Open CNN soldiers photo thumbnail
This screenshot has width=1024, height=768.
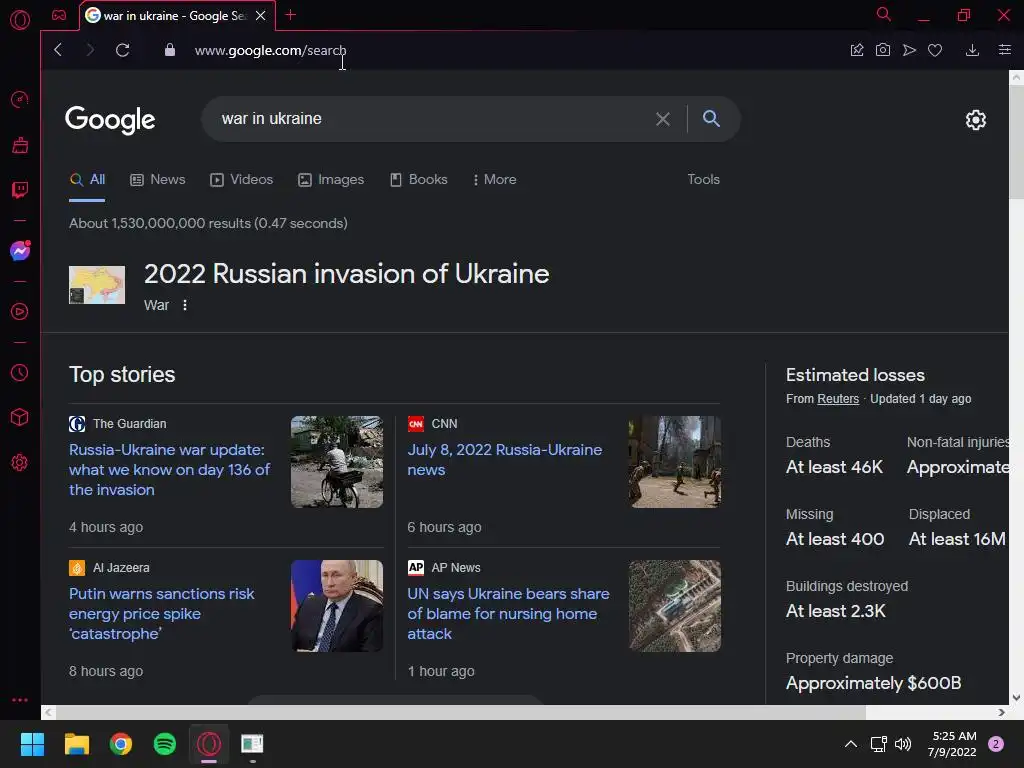(x=675, y=462)
